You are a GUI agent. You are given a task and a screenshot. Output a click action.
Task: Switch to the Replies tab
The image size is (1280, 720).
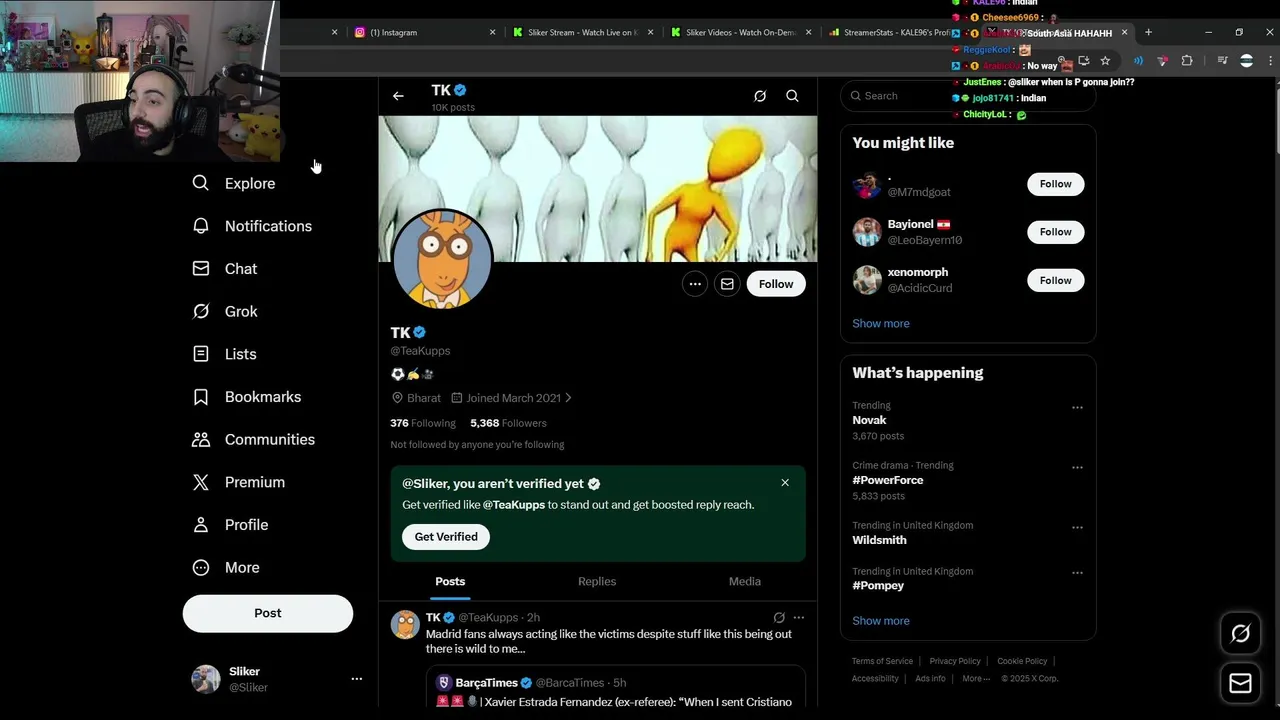[597, 582]
